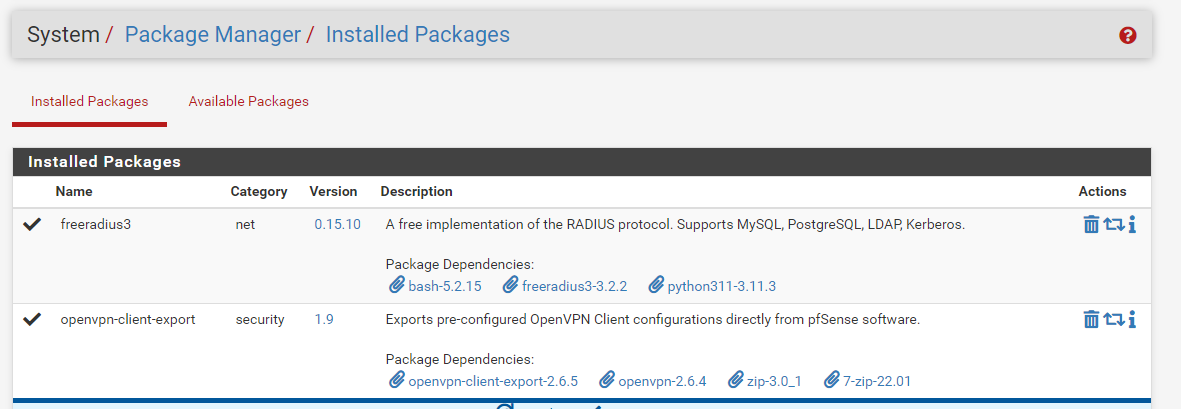
Task: Open python311-3.11.3 dependency link
Action: [721, 286]
